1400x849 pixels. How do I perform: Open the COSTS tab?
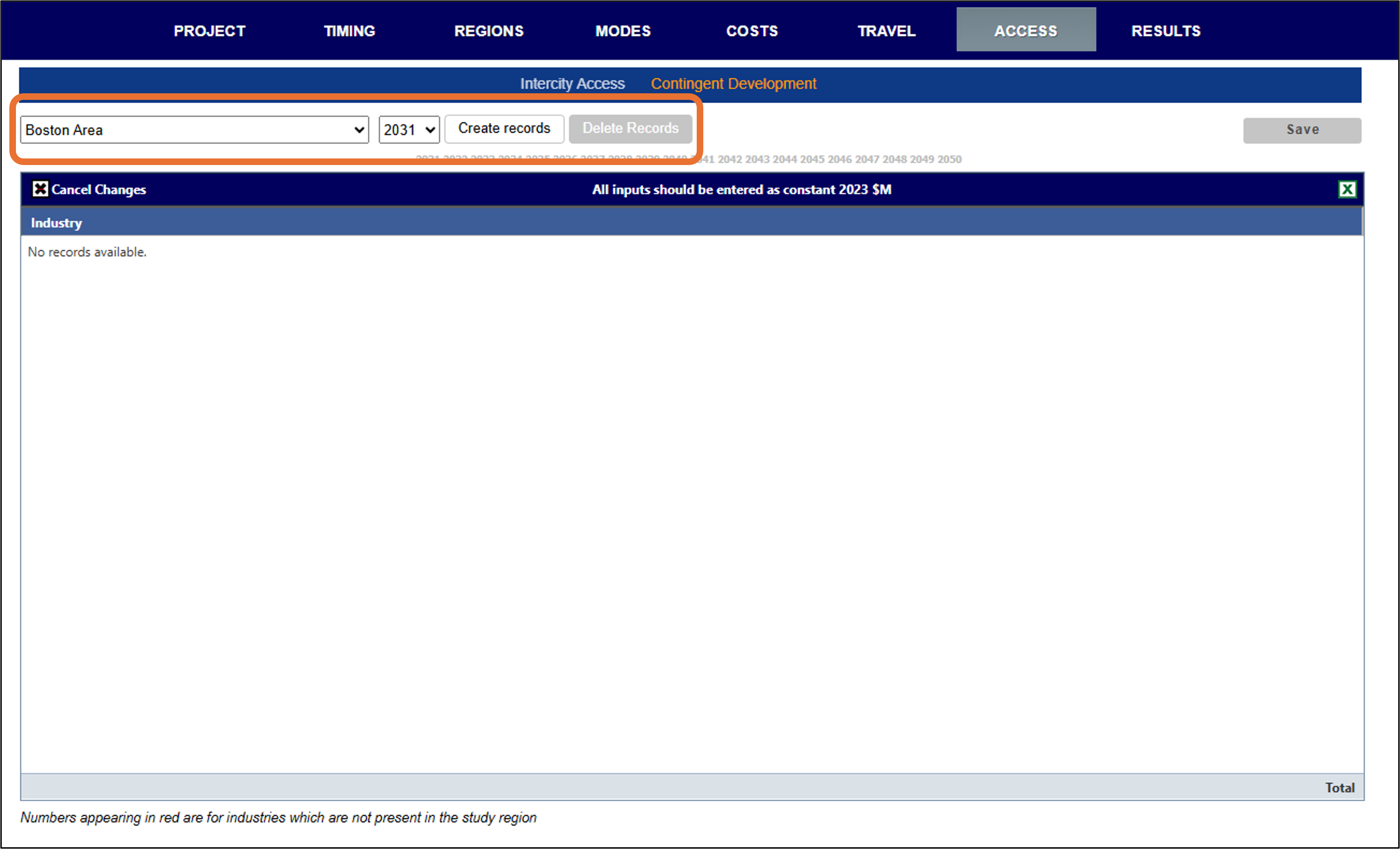point(752,31)
